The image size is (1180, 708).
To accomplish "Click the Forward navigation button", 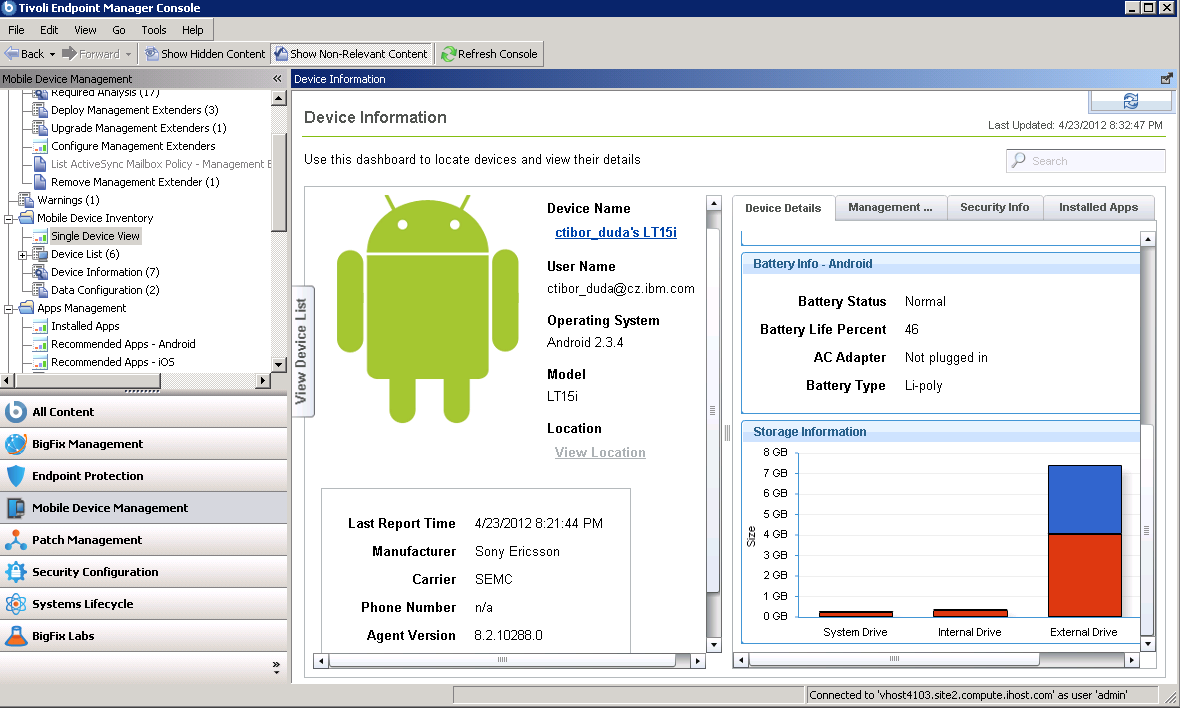I will [x=91, y=53].
